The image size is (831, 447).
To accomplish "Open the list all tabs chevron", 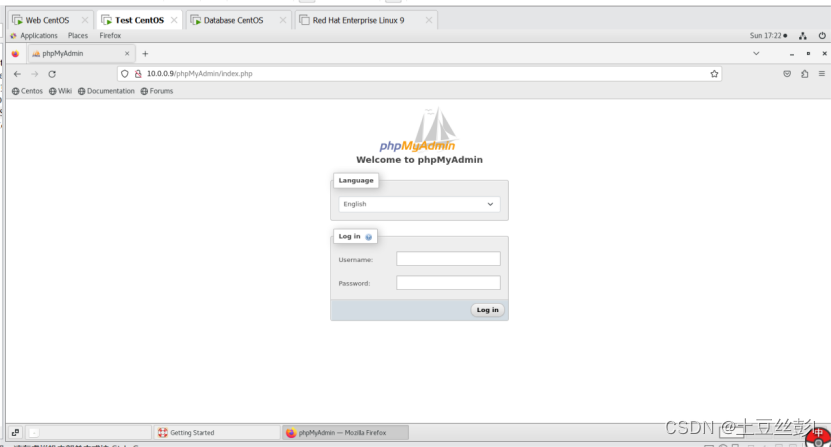I will pyautogui.click(x=756, y=54).
